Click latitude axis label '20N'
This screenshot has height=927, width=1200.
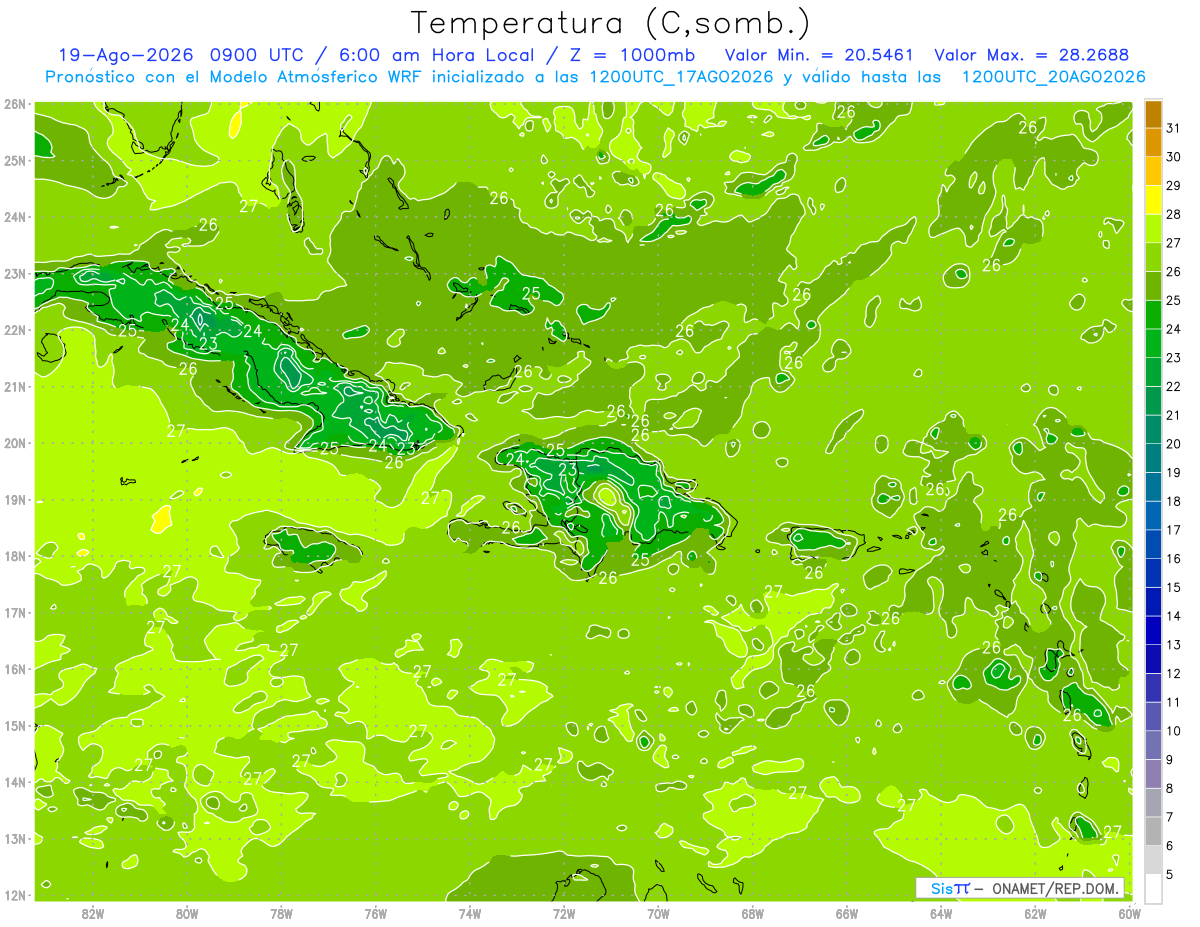click(x=15, y=443)
